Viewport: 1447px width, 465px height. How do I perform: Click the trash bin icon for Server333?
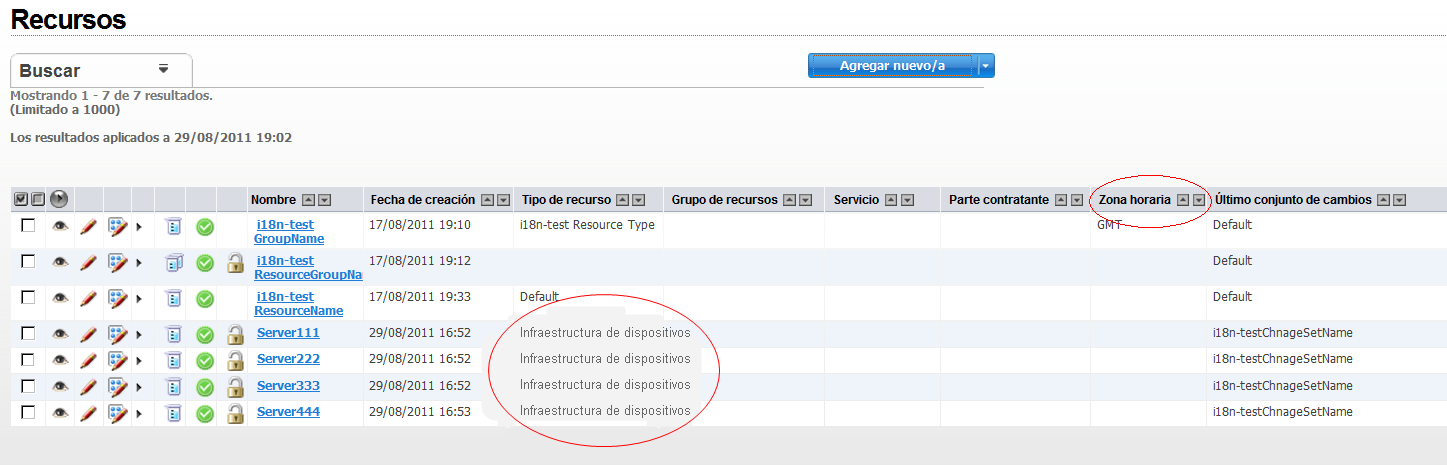(x=174, y=386)
